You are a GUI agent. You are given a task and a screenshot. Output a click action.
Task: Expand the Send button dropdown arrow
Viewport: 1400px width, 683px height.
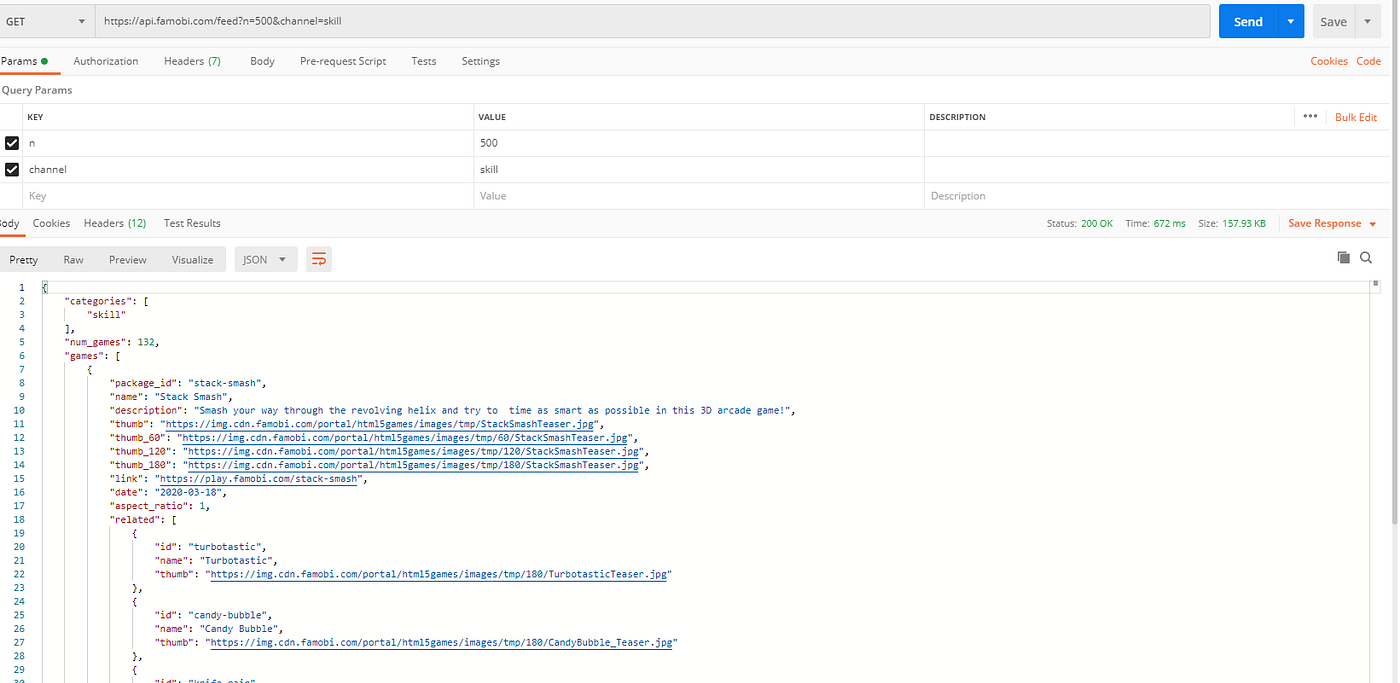1291,21
